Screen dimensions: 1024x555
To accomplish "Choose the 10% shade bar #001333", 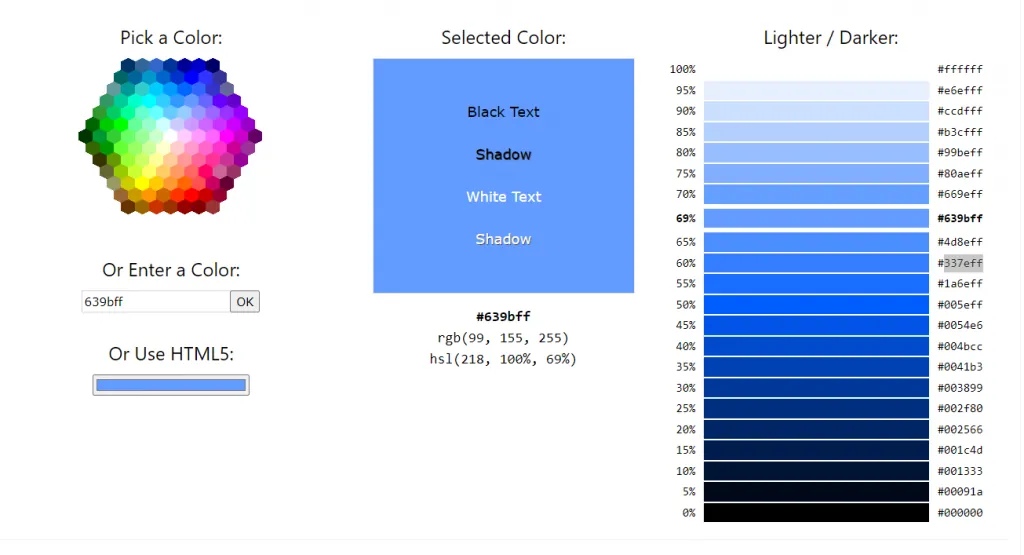I will (816, 471).
